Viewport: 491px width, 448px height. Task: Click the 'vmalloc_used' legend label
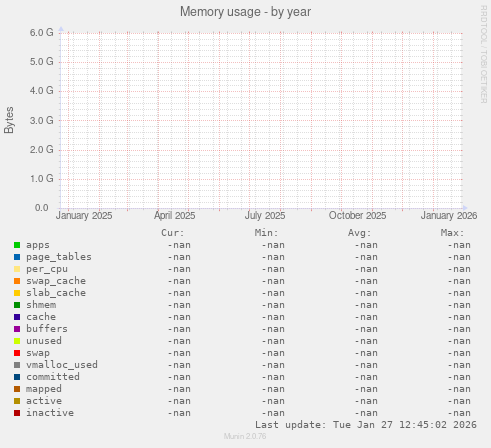(62, 365)
